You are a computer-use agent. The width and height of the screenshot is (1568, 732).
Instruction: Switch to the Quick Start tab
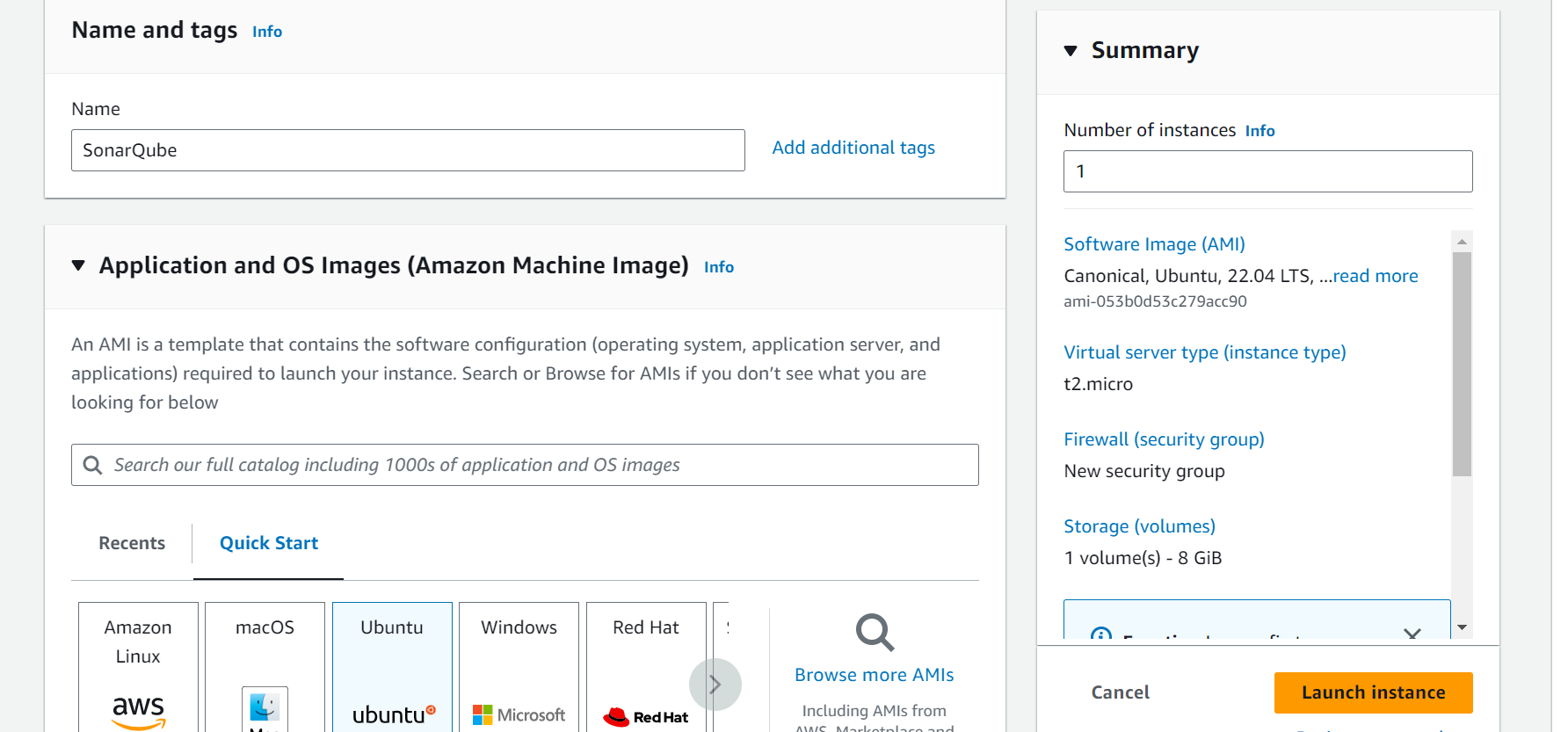point(269,543)
